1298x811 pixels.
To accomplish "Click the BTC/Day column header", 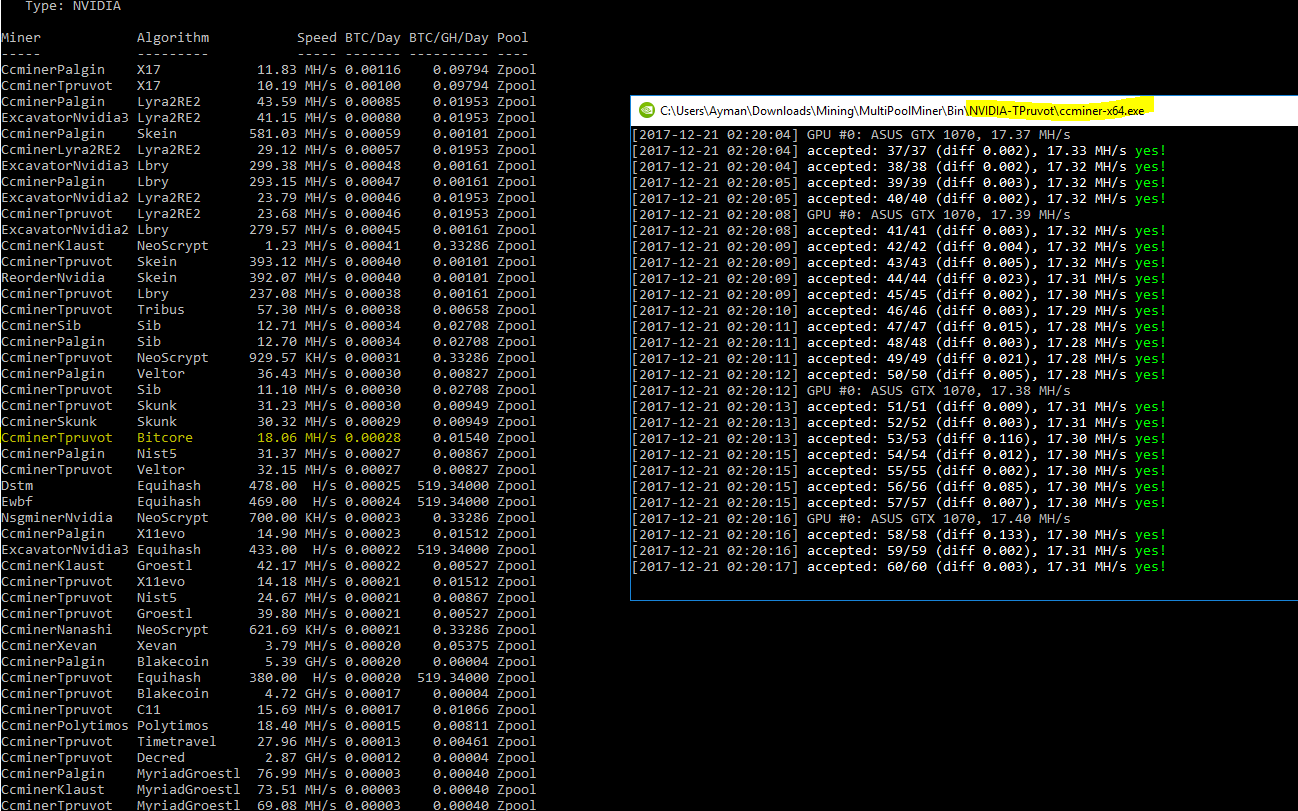I will (372, 37).
